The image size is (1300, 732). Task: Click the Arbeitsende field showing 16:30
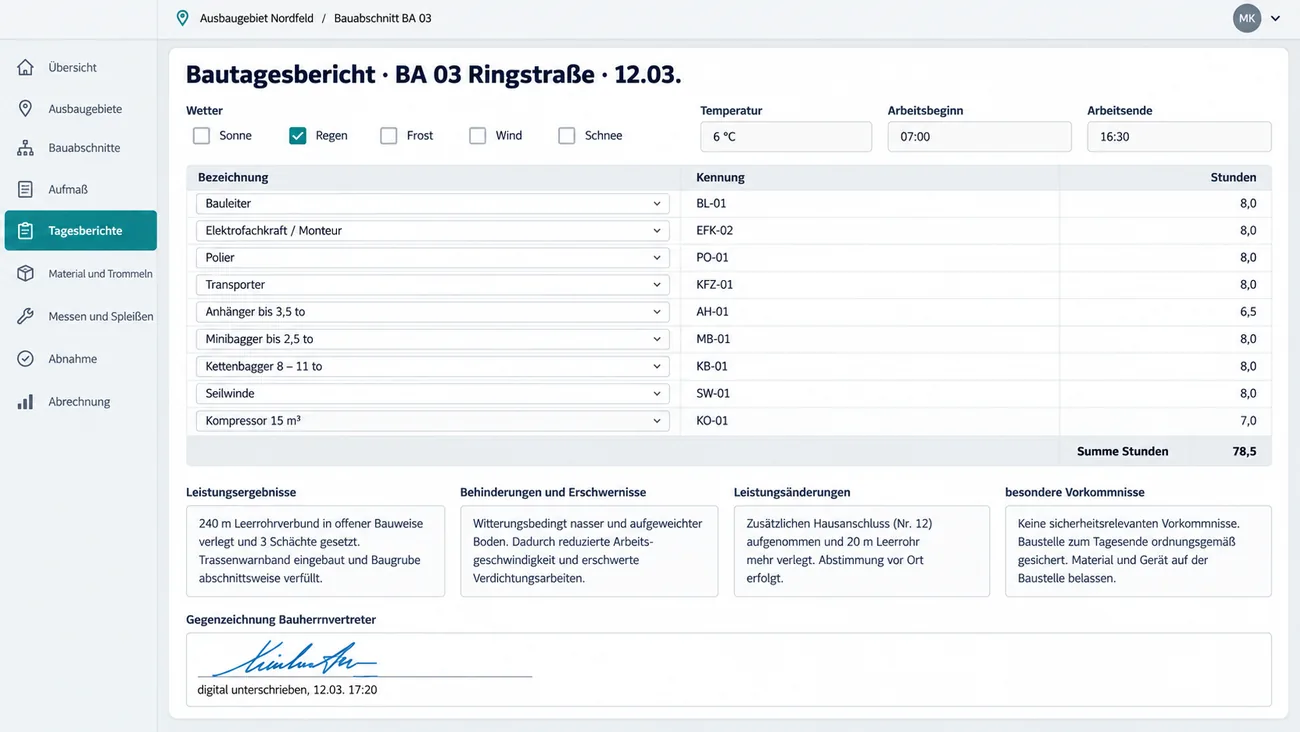[x=1179, y=137]
